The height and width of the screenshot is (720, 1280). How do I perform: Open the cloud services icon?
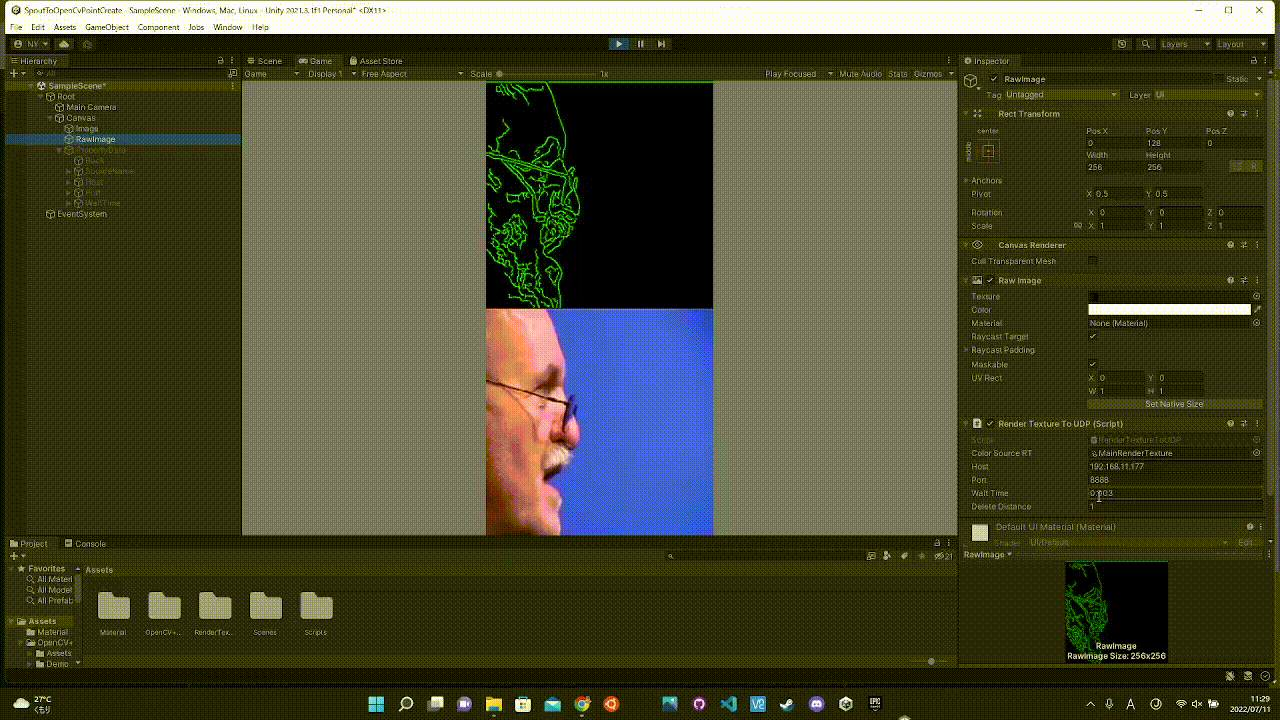64,44
